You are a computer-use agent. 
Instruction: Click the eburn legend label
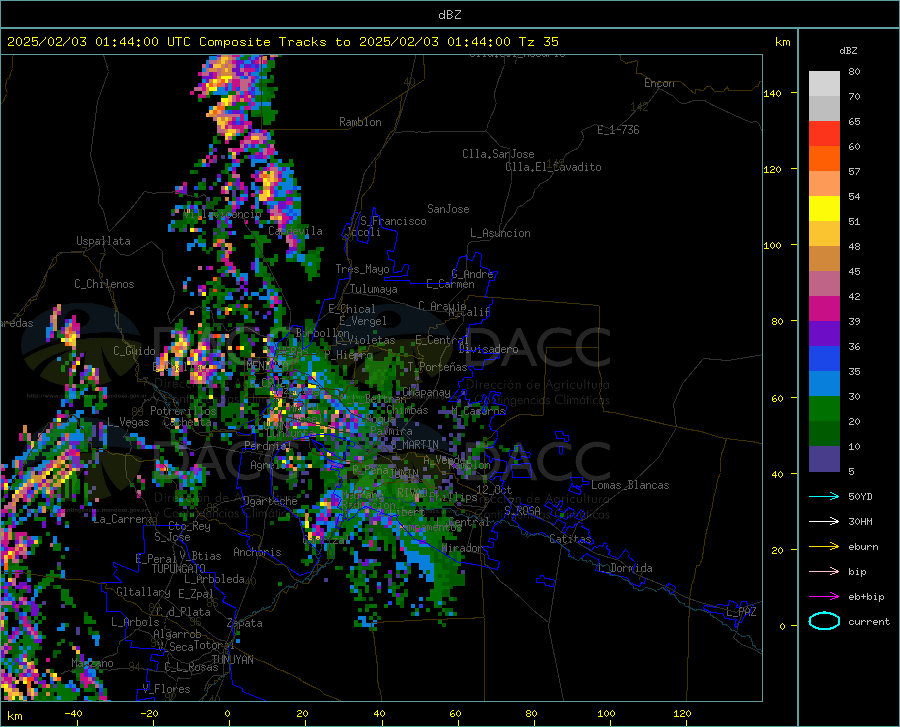coord(863,547)
